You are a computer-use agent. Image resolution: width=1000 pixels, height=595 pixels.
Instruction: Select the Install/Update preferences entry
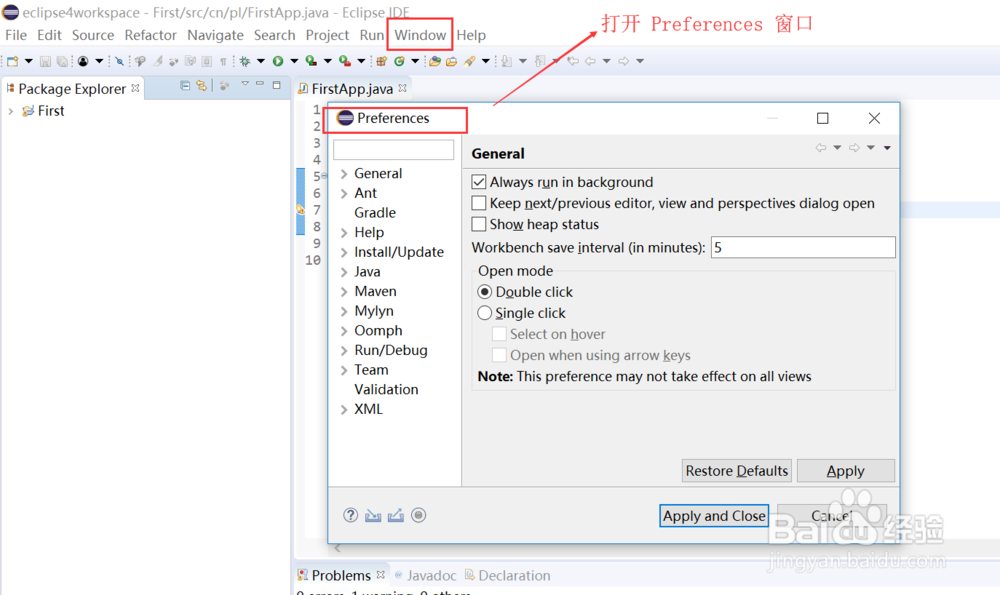399,253
